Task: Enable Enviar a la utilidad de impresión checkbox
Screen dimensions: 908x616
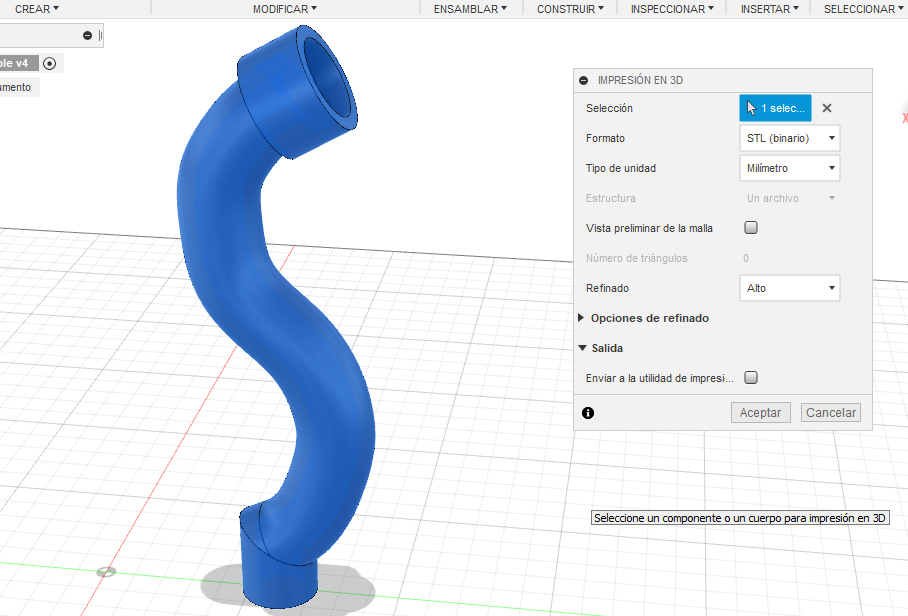Action: [x=751, y=377]
